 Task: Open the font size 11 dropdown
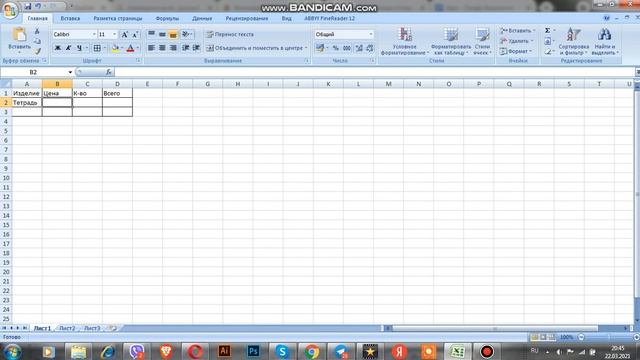[x=115, y=35]
